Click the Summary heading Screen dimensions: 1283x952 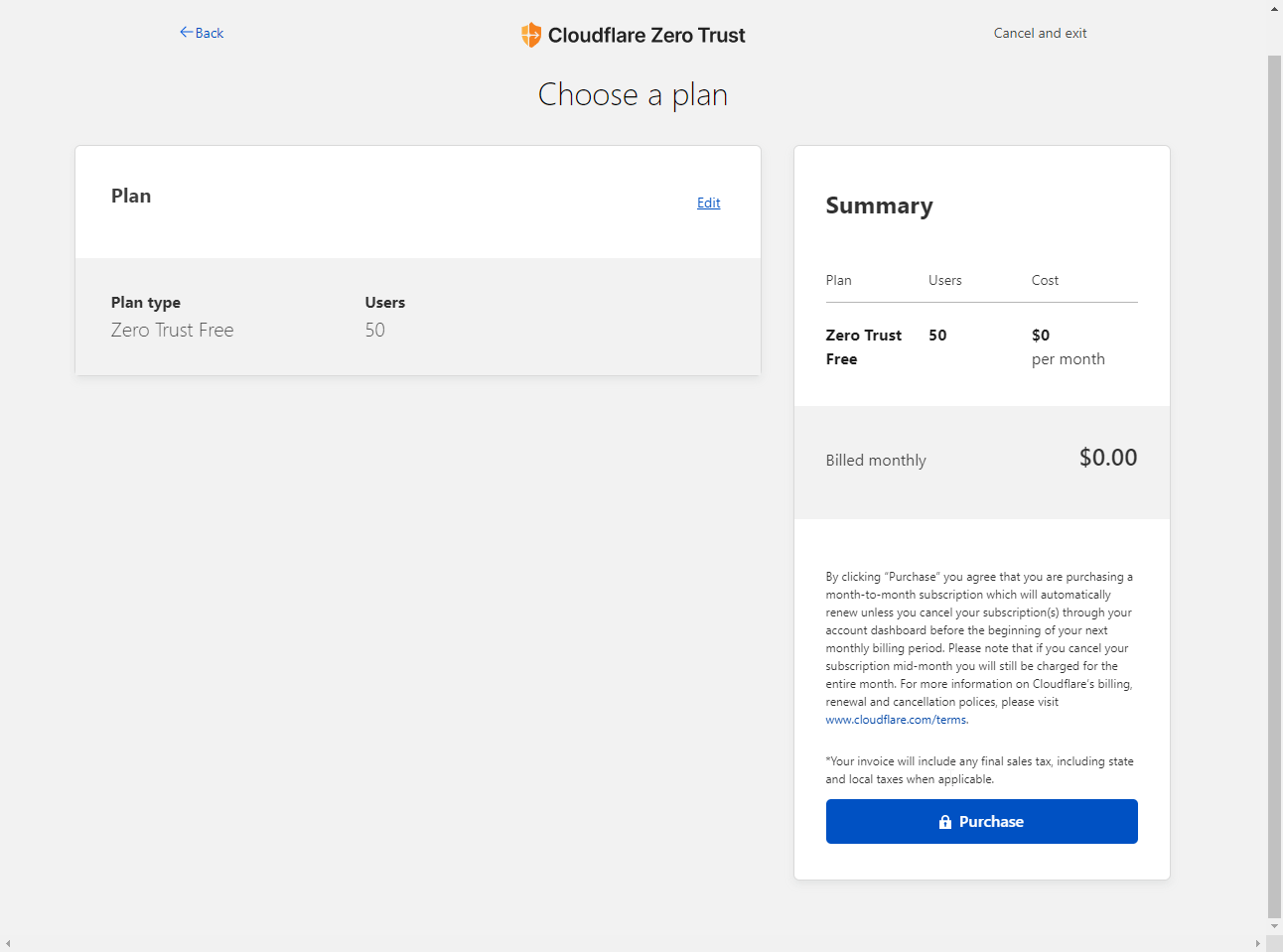[x=879, y=205]
